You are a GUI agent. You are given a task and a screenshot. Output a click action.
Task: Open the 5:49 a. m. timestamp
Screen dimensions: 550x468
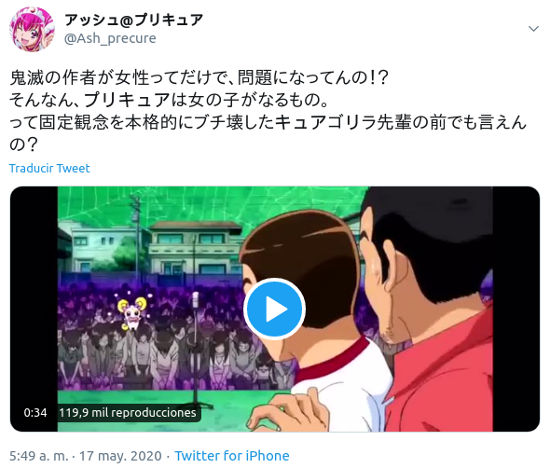click(39, 456)
